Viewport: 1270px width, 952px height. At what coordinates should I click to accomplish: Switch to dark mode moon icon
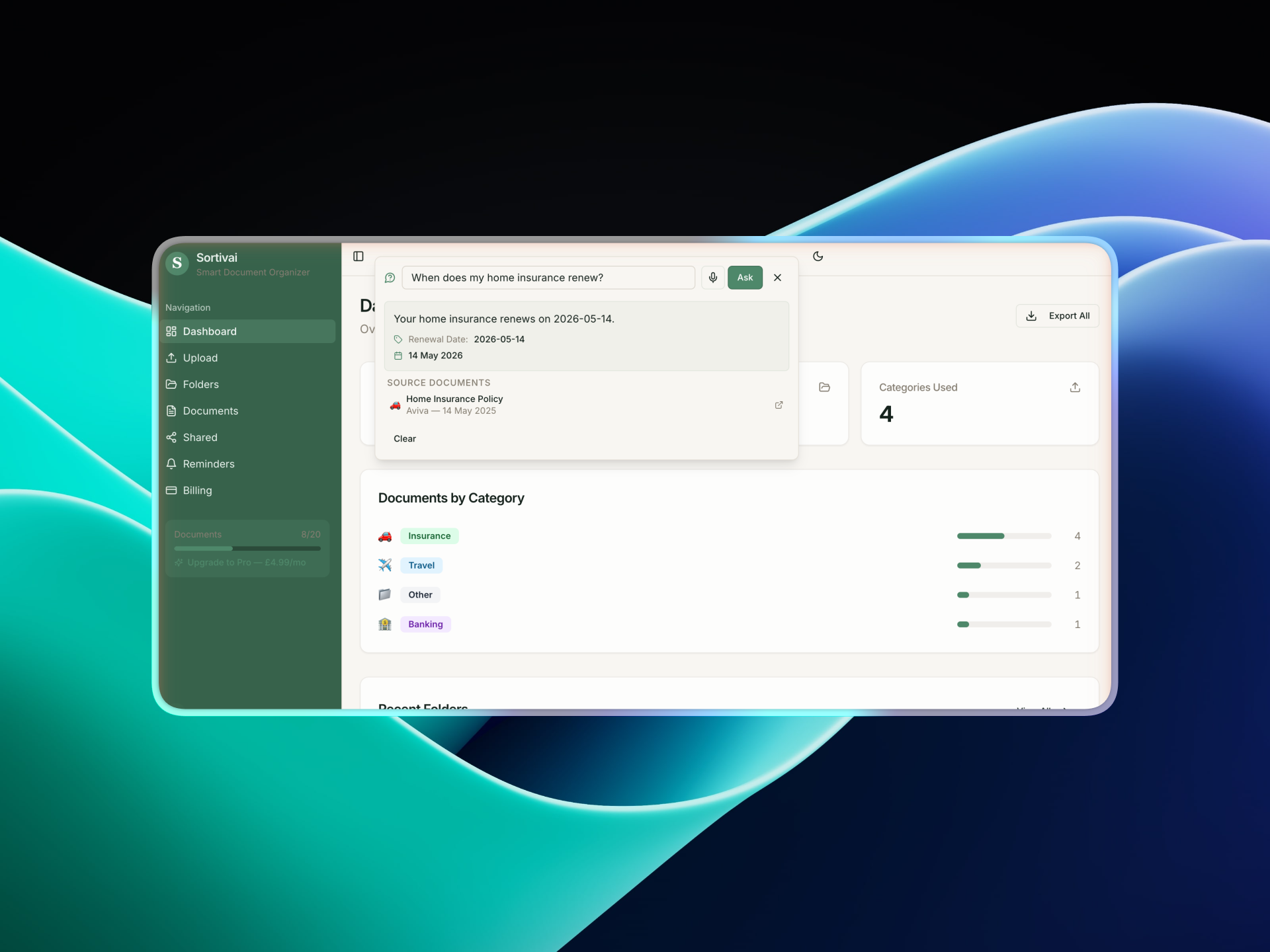[818, 257]
